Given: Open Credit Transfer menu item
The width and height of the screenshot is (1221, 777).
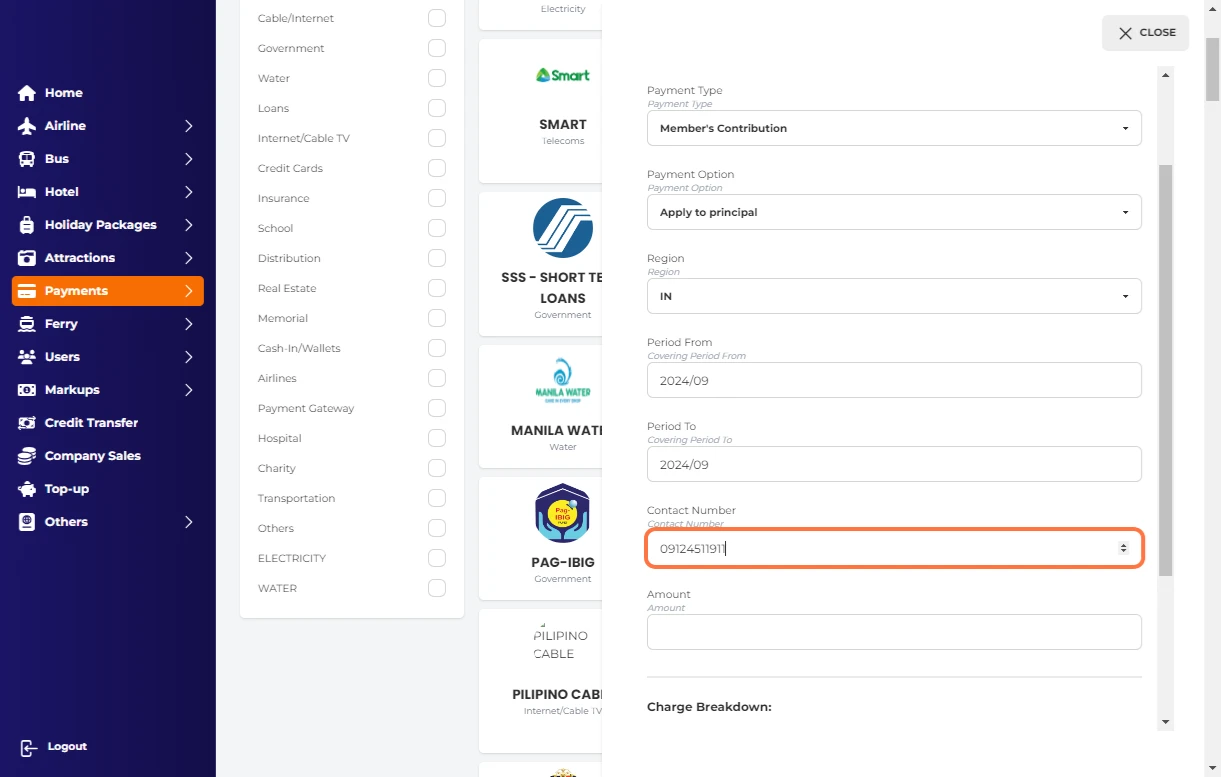Looking at the screenshot, I should 91,423.
